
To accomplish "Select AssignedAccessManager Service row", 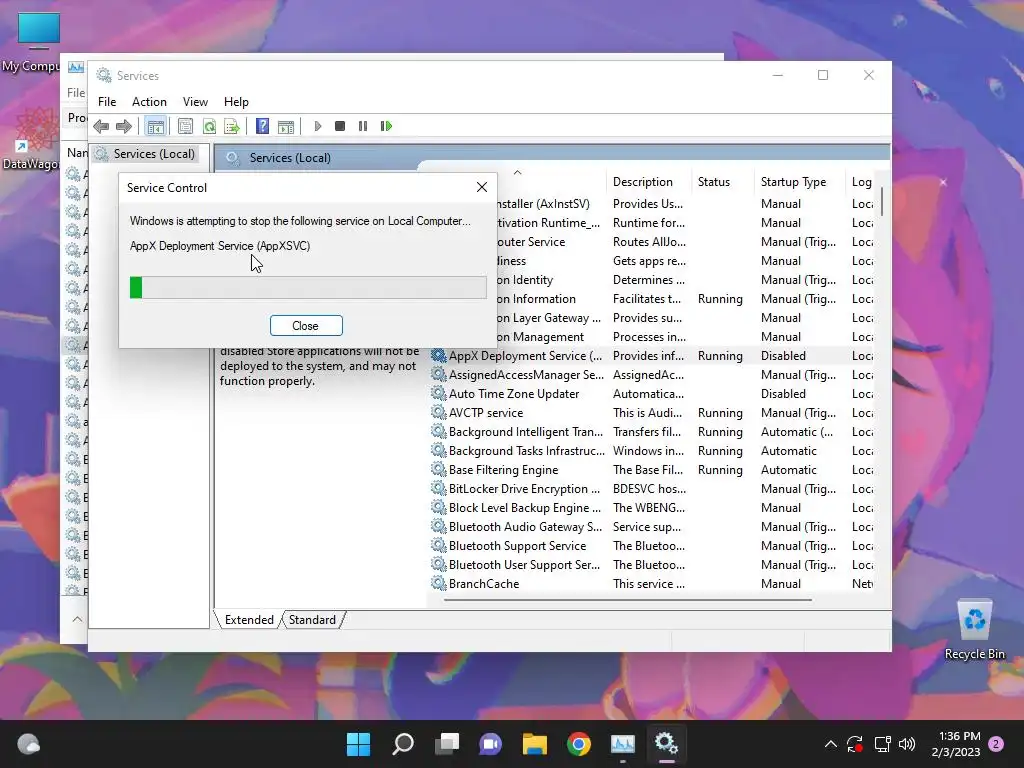I will [x=652, y=375].
